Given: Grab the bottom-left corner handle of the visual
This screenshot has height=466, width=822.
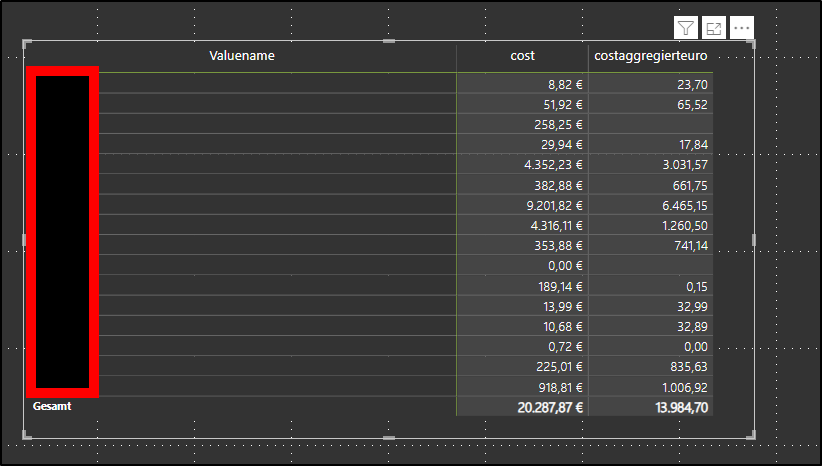Looking at the screenshot, I should [x=27, y=435].
